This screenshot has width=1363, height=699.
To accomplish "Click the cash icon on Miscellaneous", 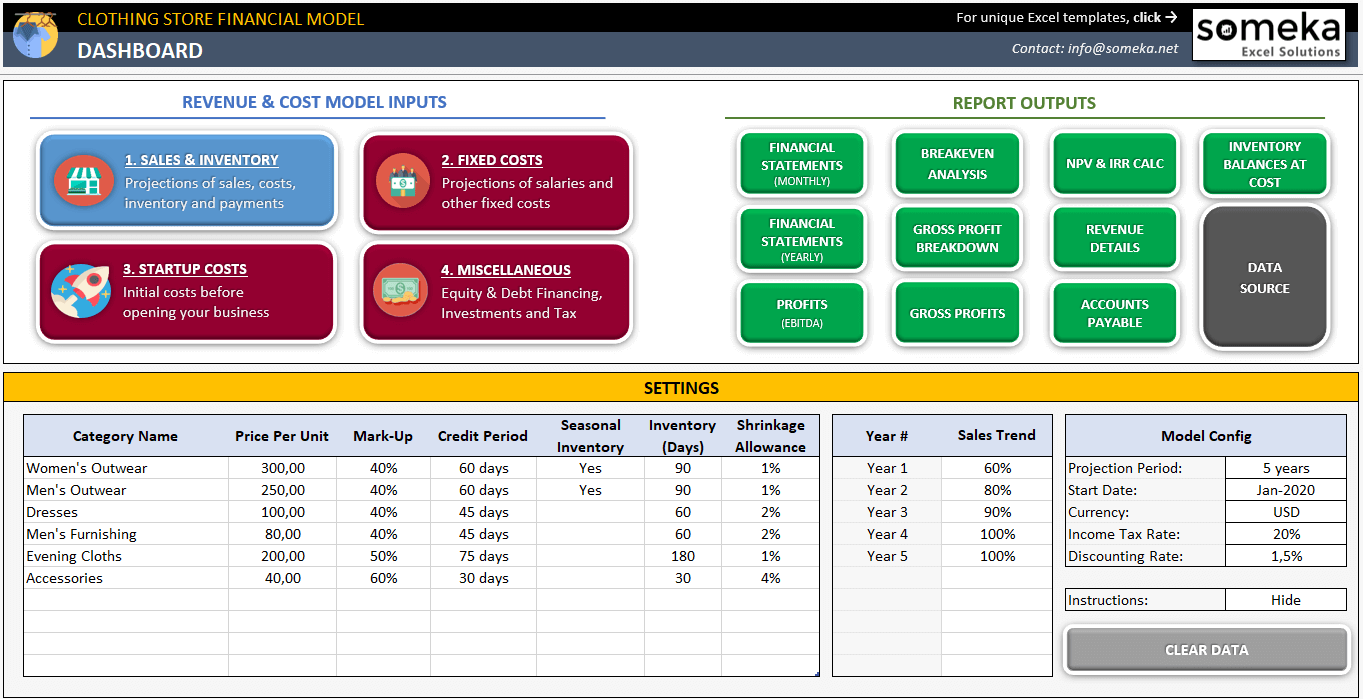I will click(401, 292).
